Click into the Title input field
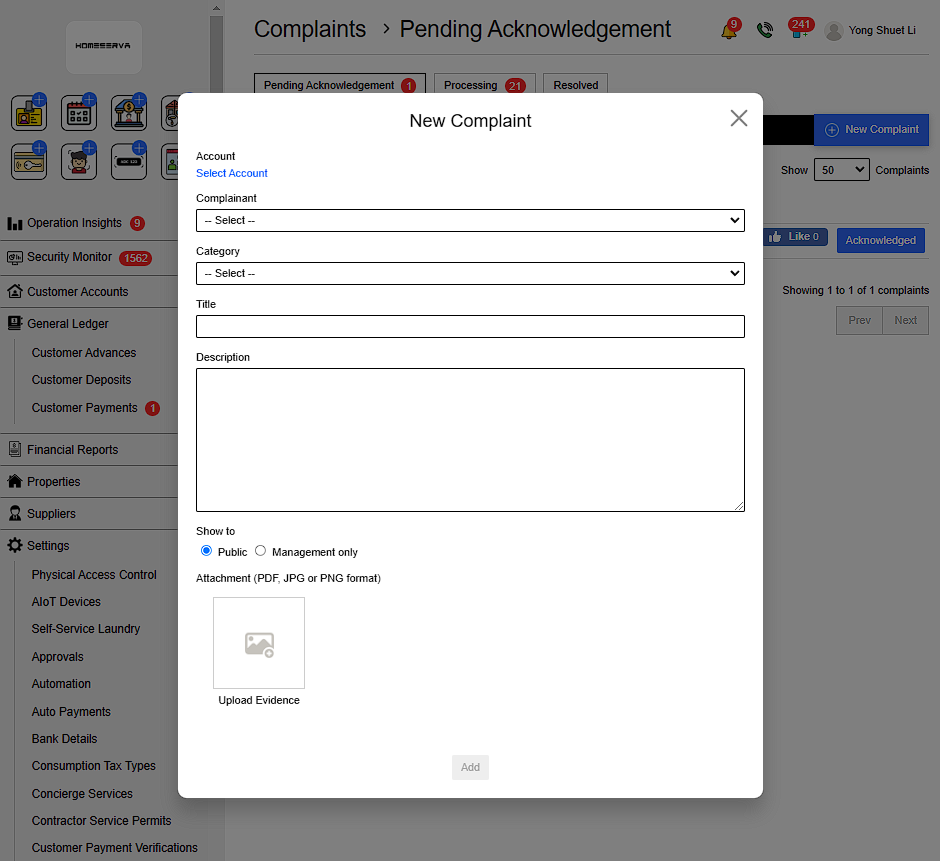This screenshot has height=861, width=940. [470, 326]
